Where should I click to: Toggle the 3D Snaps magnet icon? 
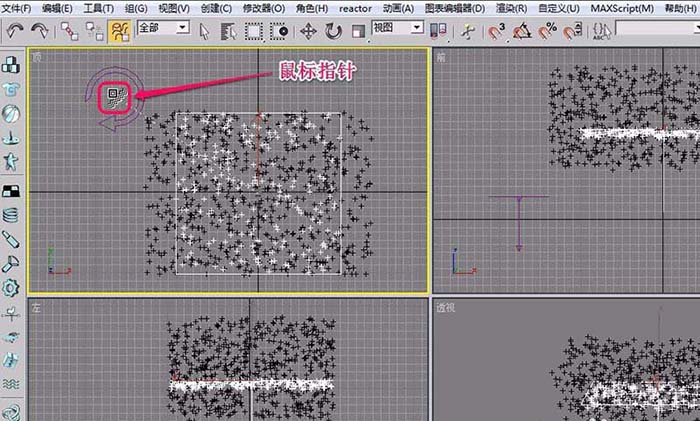point(496,32)
